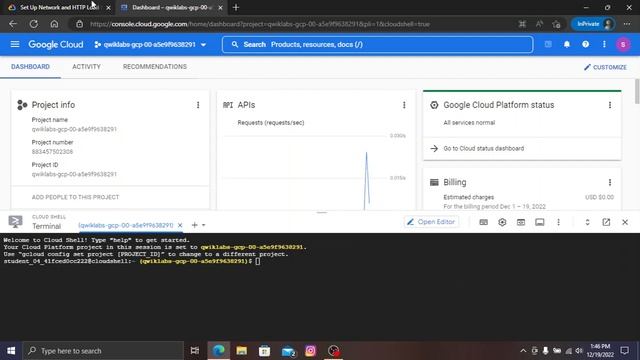Go to browser home page
The width and height of the screenshot is (640, 360).
tap(54, 24)
